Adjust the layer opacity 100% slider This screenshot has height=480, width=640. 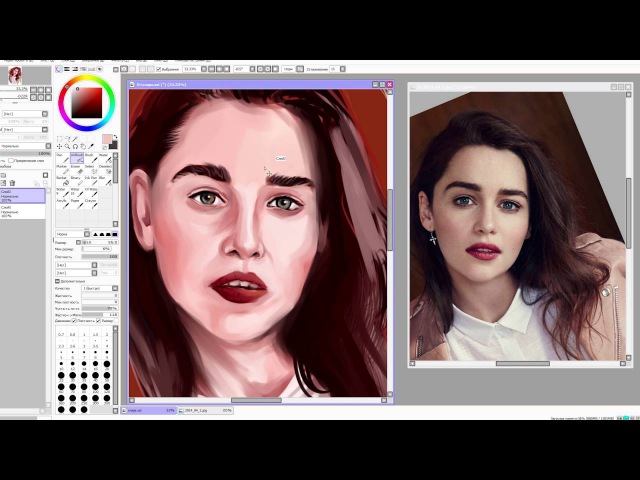(x=25, y=153)
